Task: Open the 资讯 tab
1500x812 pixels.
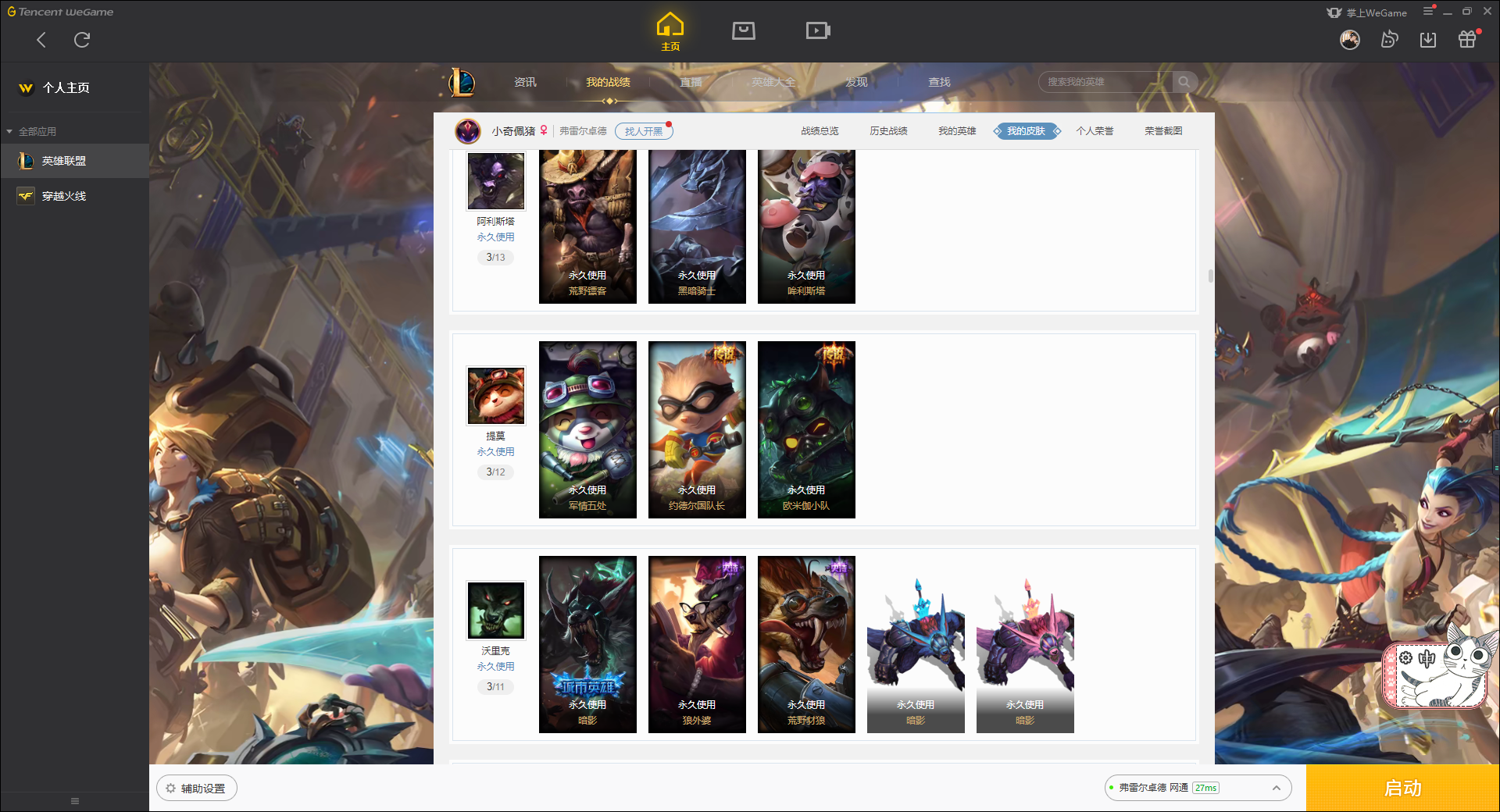Action: (x=525, y=82)
